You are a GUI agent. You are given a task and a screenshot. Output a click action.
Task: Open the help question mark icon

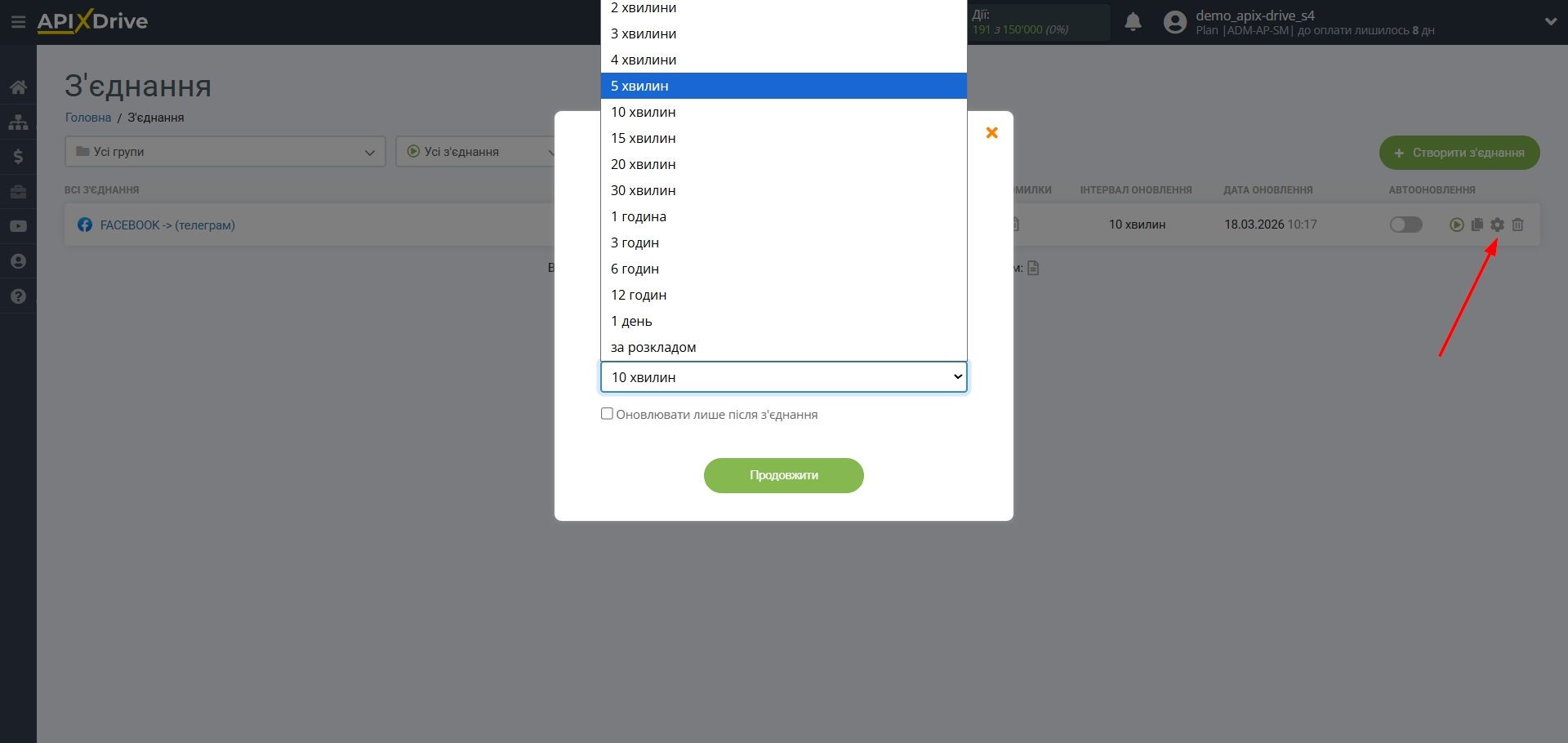tap(18, 296)
